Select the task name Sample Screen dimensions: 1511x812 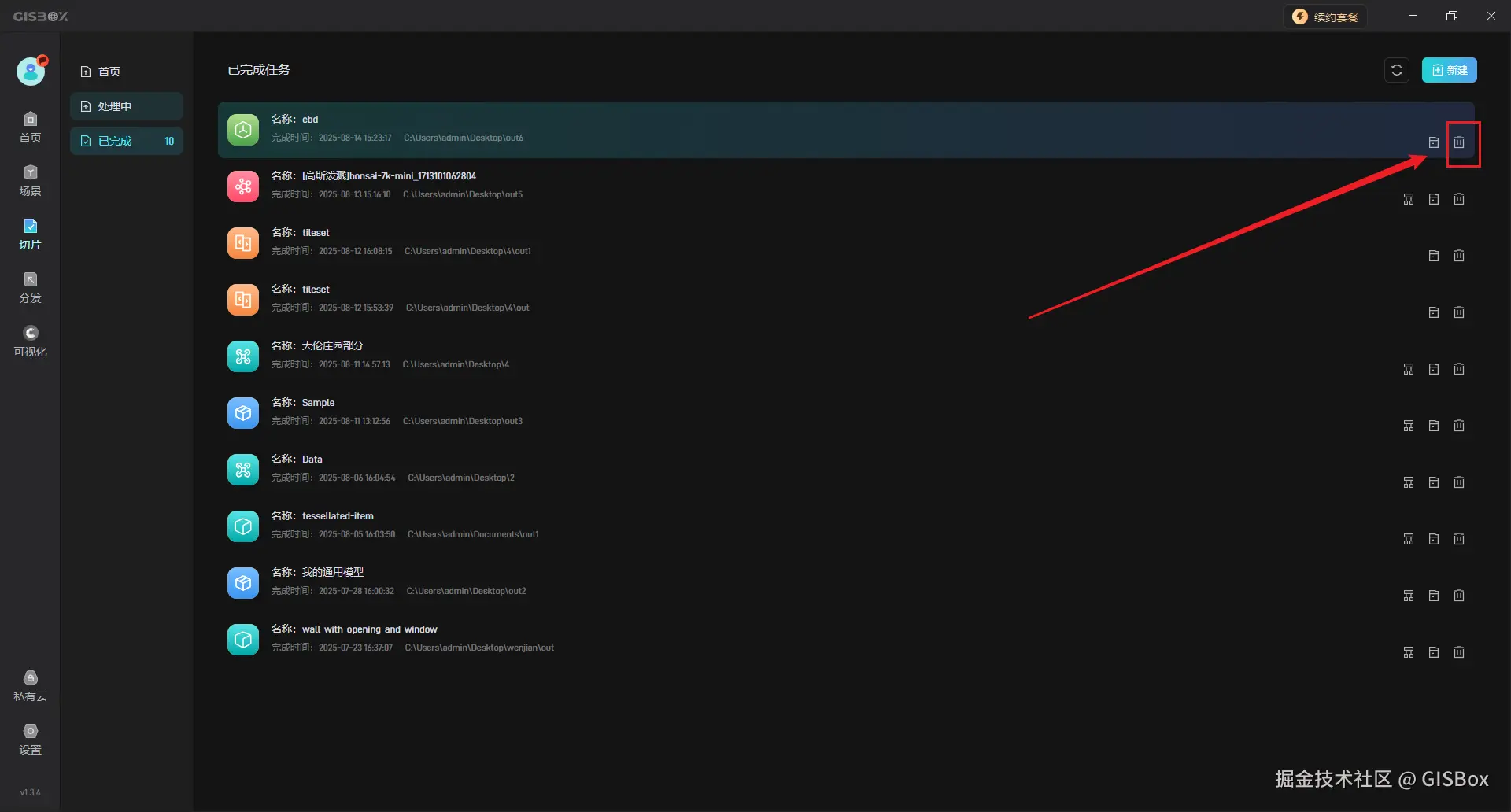[x=318, y=403]
